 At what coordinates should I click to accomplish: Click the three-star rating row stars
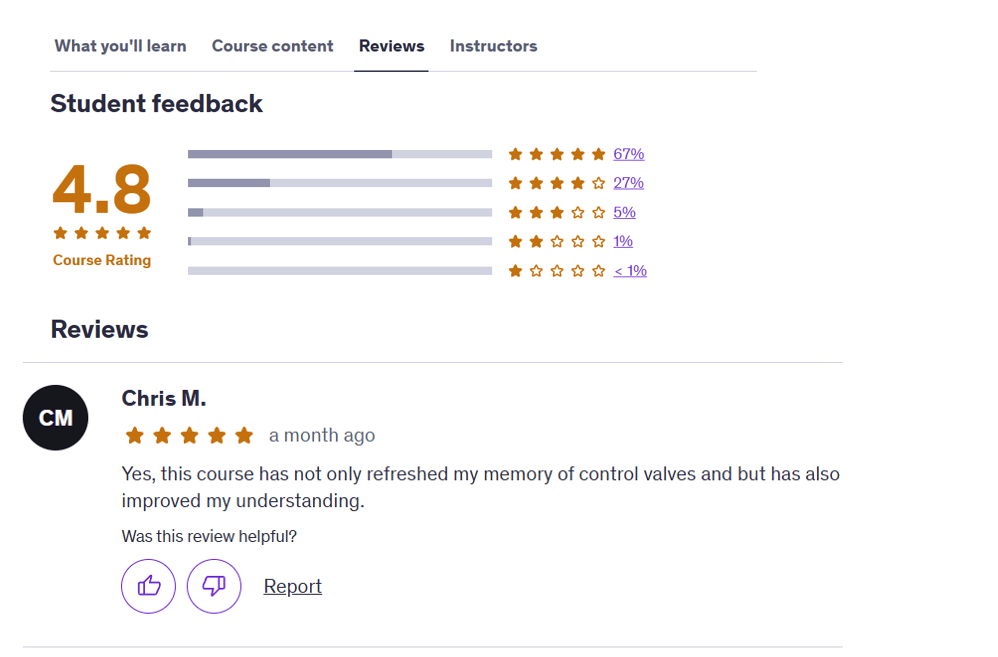pyautogui.click(x=556, y=213)
